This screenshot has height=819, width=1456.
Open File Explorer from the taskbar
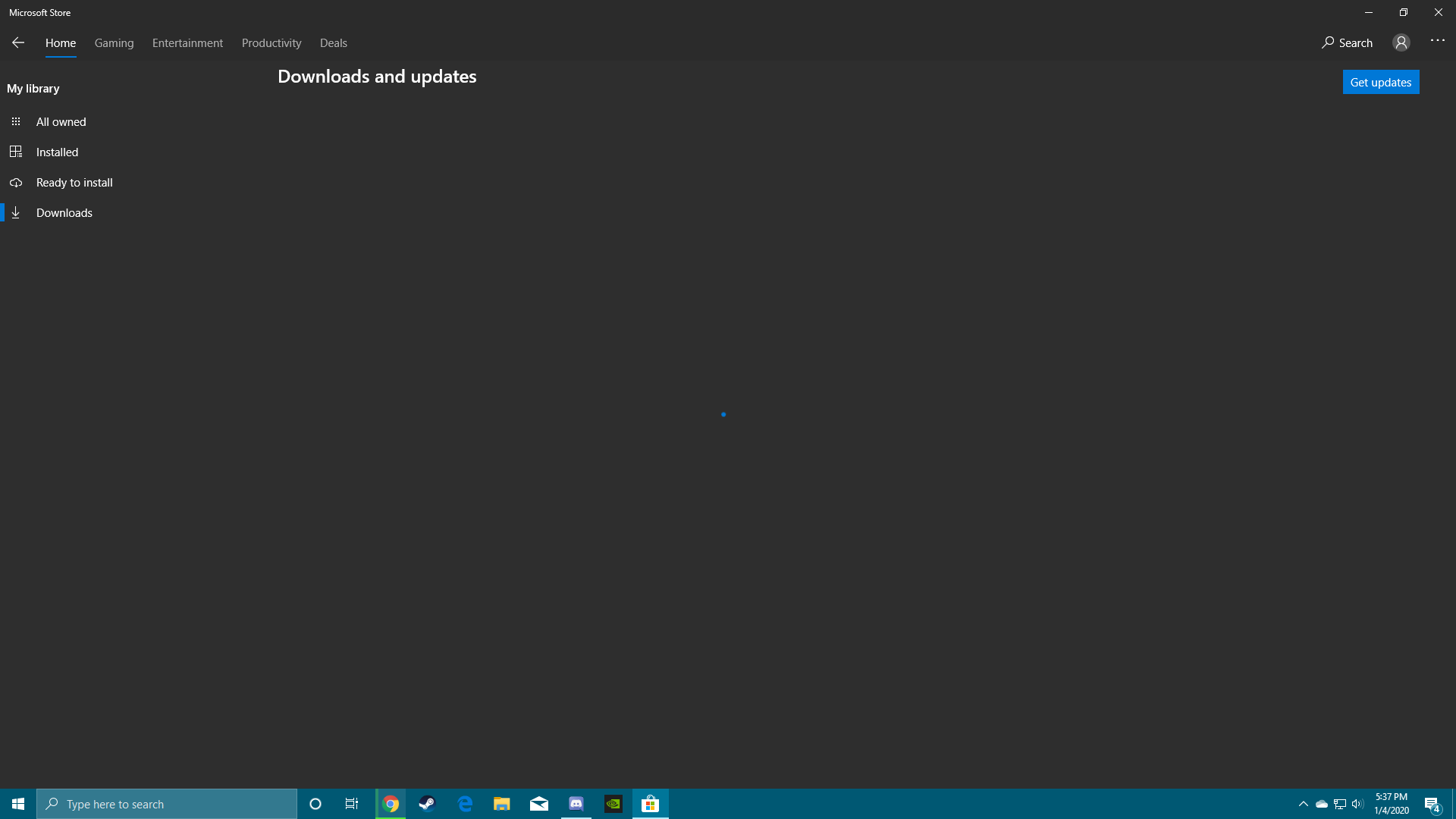click(x=502, y=804)
